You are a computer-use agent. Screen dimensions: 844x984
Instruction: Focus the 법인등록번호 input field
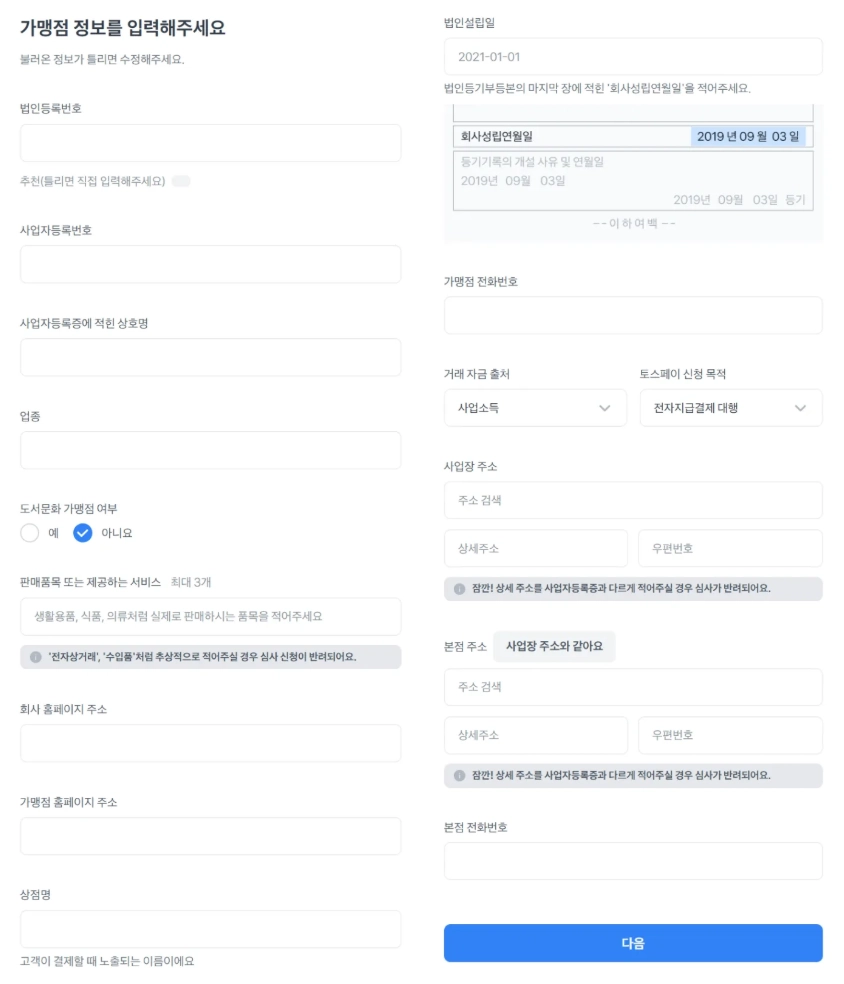pyautogui.click(x=211, y=143)
